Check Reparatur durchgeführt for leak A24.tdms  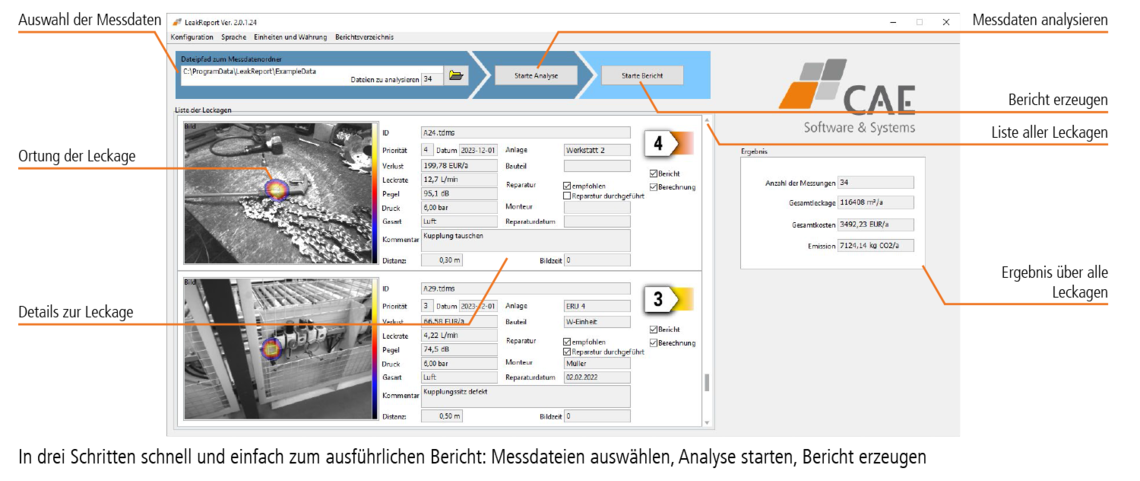point(567,195)
